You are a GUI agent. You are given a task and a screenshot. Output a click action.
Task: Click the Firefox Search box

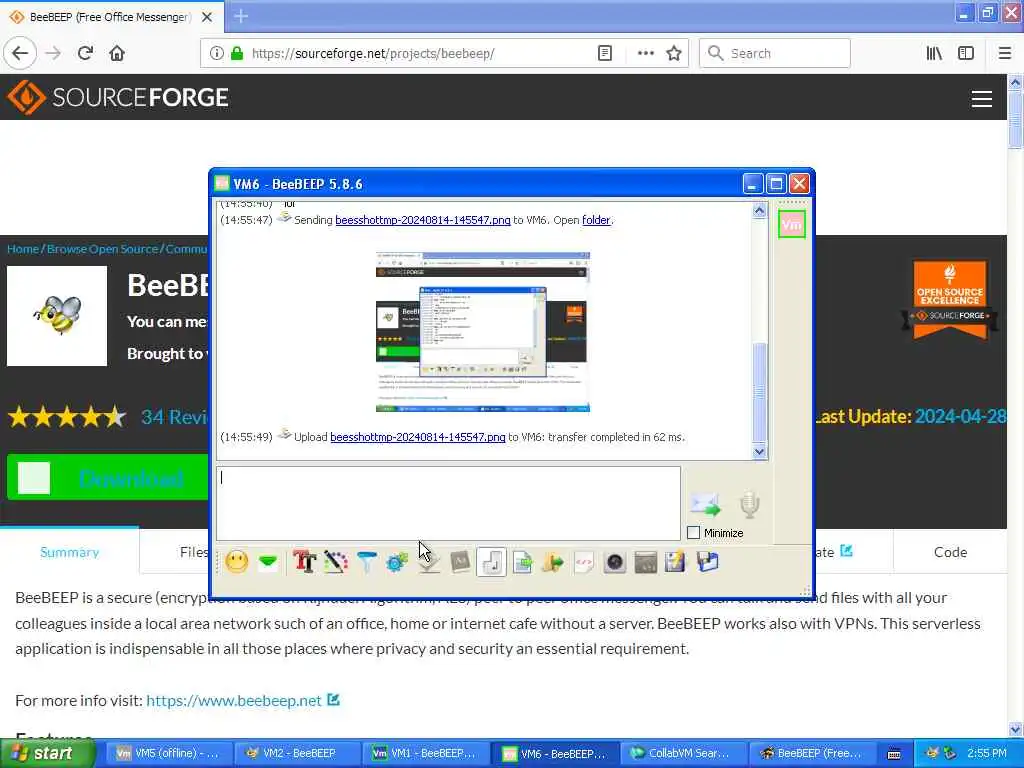(x=775, y=53)
